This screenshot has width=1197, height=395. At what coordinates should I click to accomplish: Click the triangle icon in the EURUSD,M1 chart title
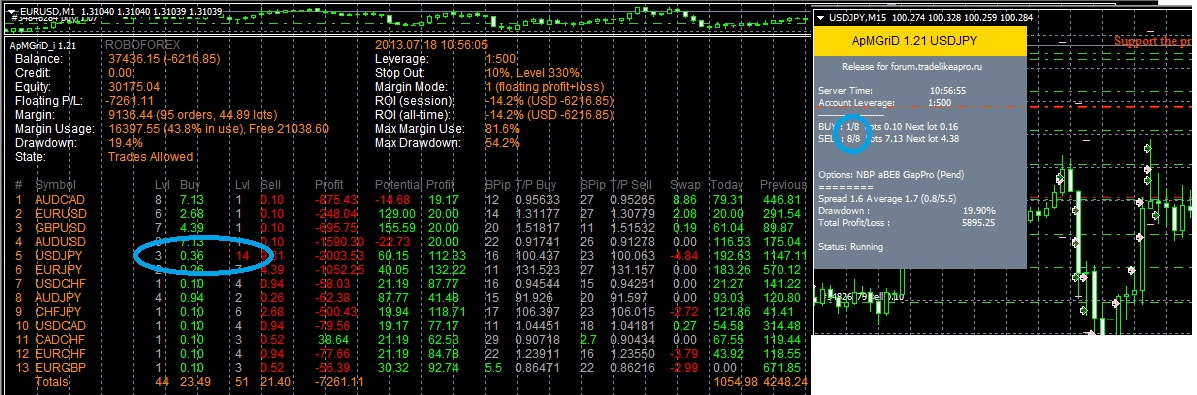coord(10,12)
